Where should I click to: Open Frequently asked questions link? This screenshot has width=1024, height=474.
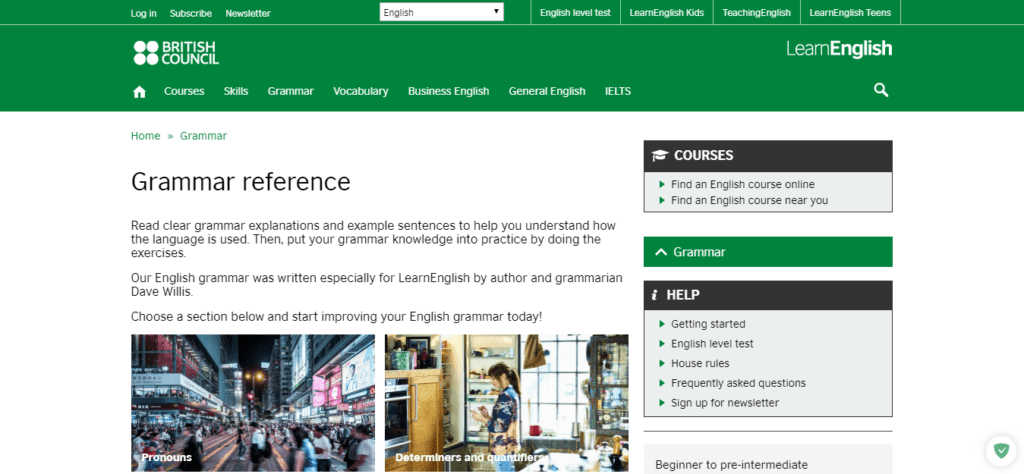[739, 383]
